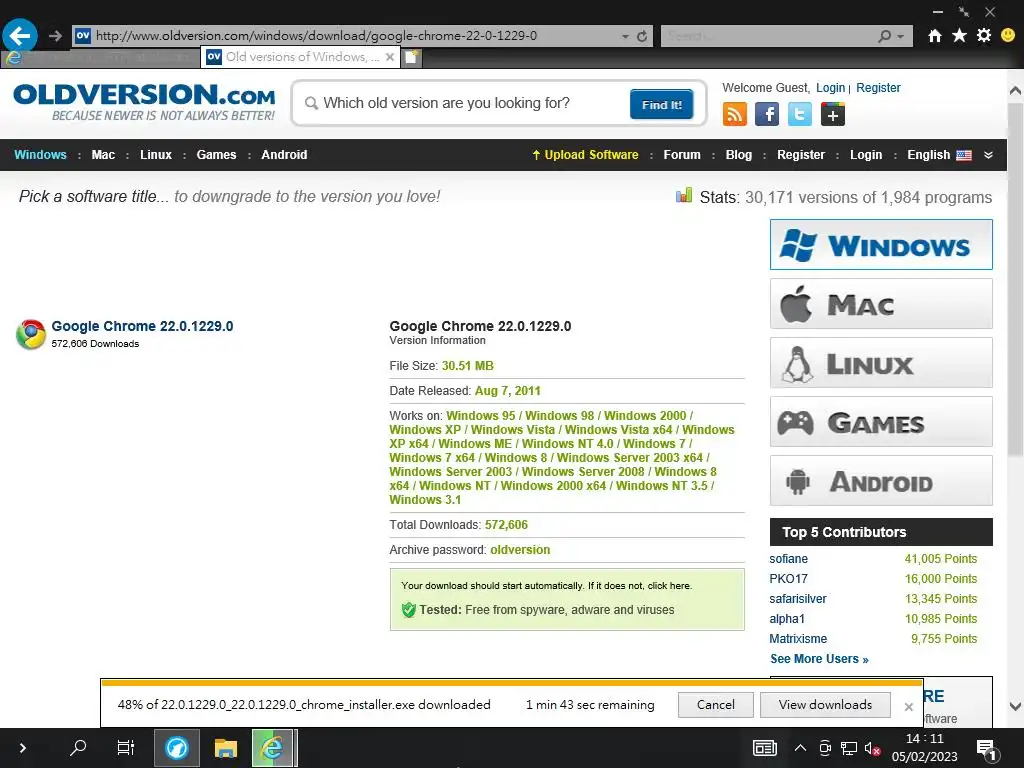Open the notification center icon
Viewport: 1024px width, 768px height.
coord(986,749)
